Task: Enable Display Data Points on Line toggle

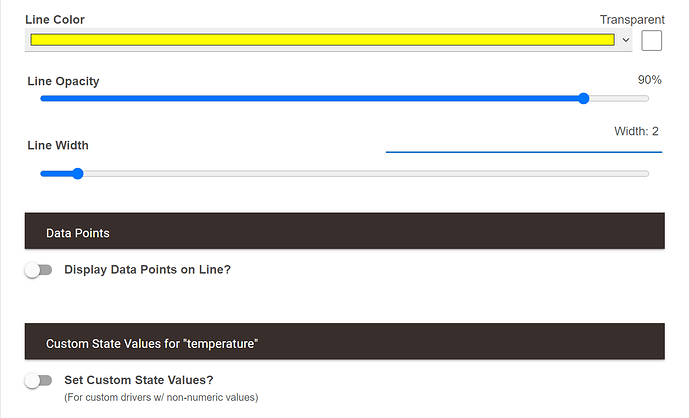Action: 38,270
